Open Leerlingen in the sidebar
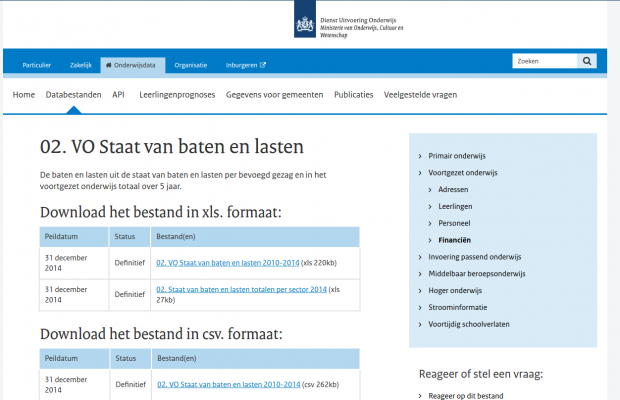Screen dimensions: 620x400 pos(455,206)
